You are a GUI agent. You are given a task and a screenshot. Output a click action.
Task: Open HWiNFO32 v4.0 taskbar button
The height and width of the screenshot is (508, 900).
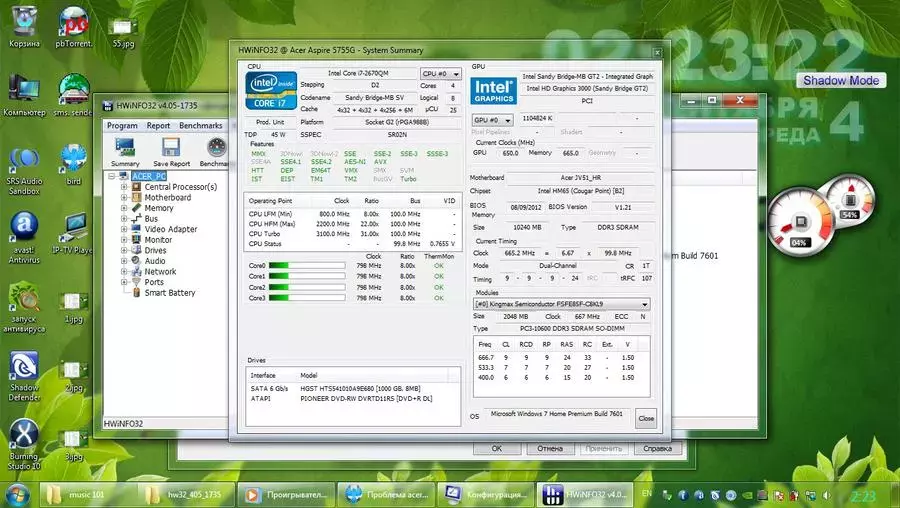[585, 495]
